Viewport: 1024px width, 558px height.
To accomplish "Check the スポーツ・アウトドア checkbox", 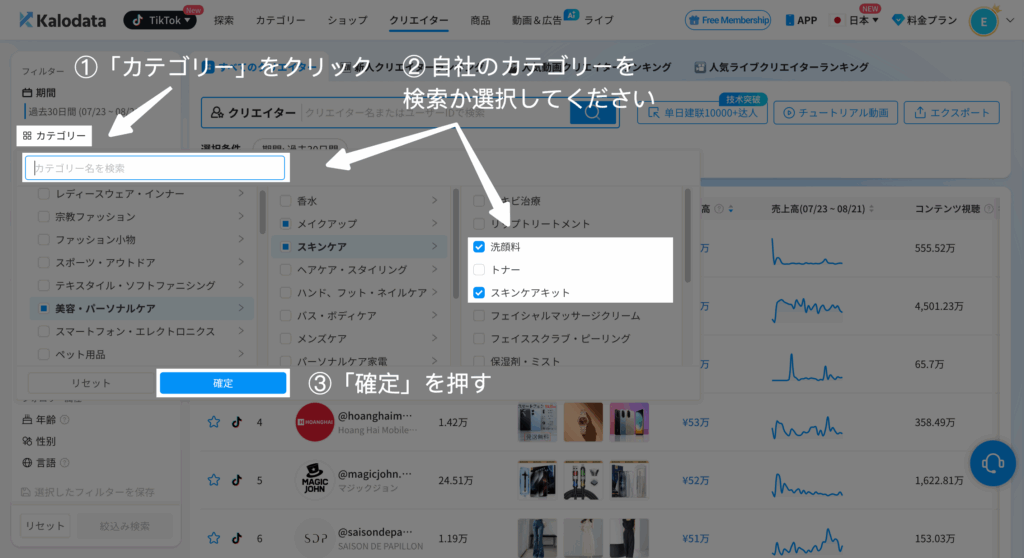I will coord(44,262).
